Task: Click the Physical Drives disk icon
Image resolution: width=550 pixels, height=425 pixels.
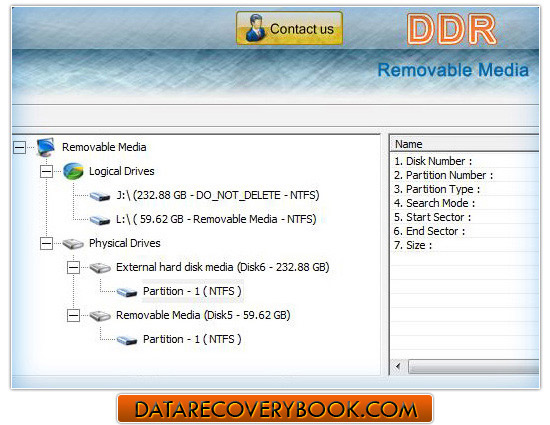Action: [73, 243]
